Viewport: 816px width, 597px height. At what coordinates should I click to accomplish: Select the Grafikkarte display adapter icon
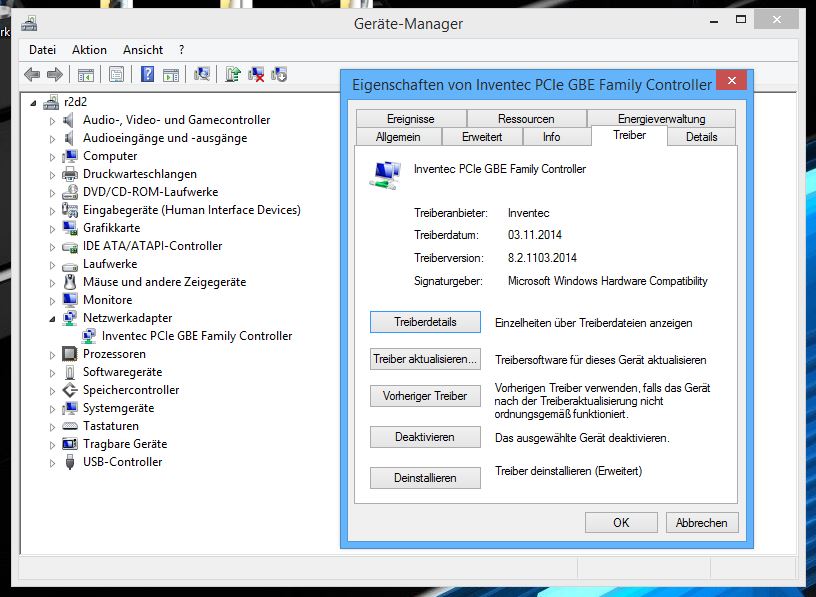click(x=70, y=228)
